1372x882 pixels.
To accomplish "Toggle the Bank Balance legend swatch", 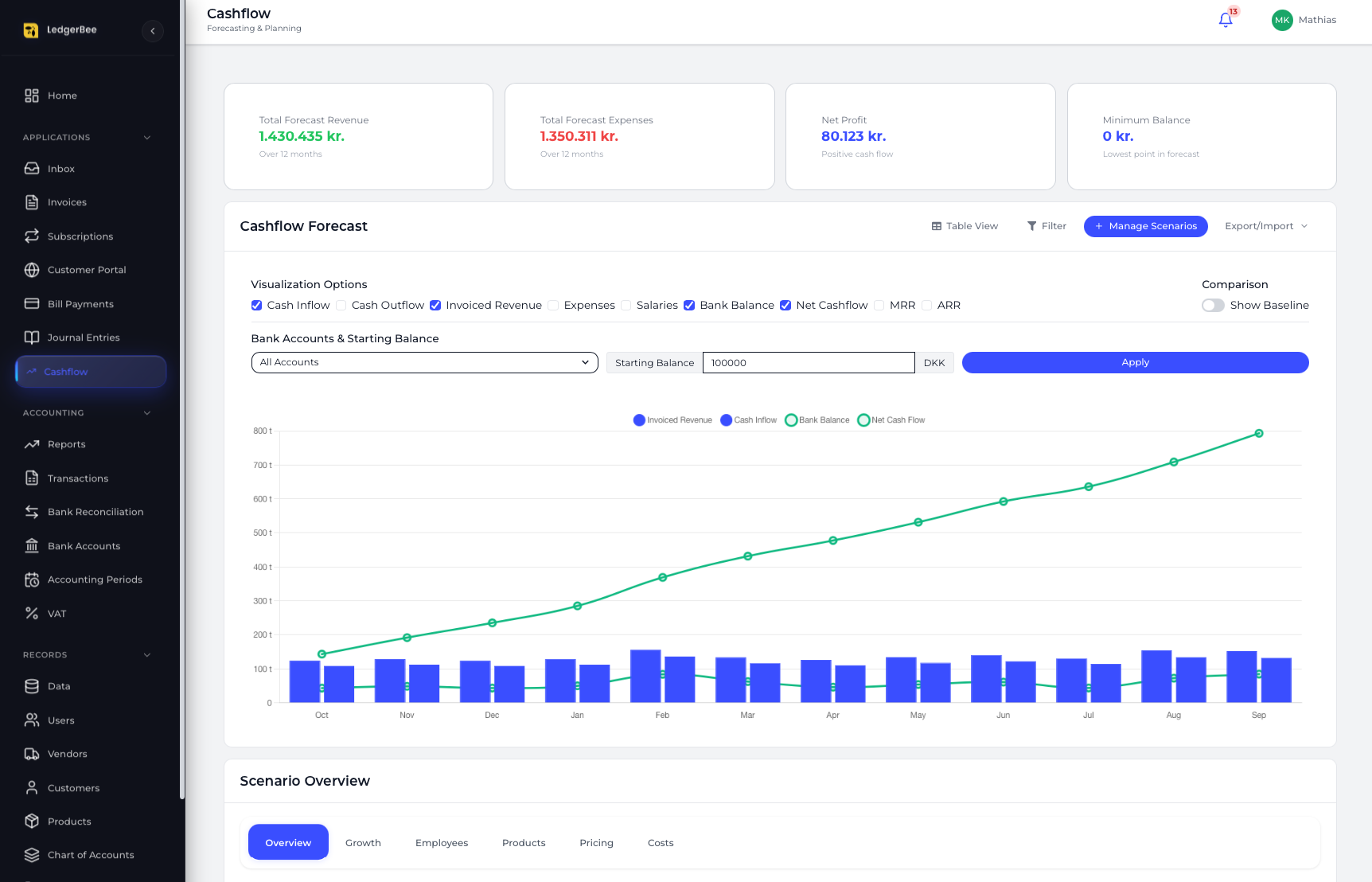I will click(791, 420).
